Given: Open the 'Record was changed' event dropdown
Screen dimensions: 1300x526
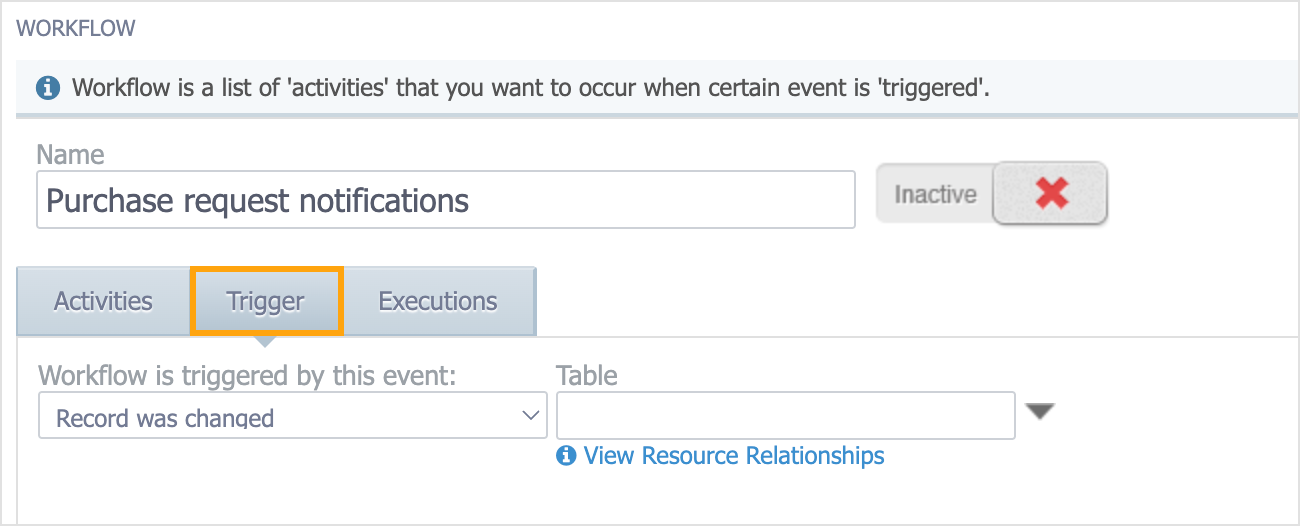Looking at the screenshot, I should pyautogui.click(x=293, y=415).
